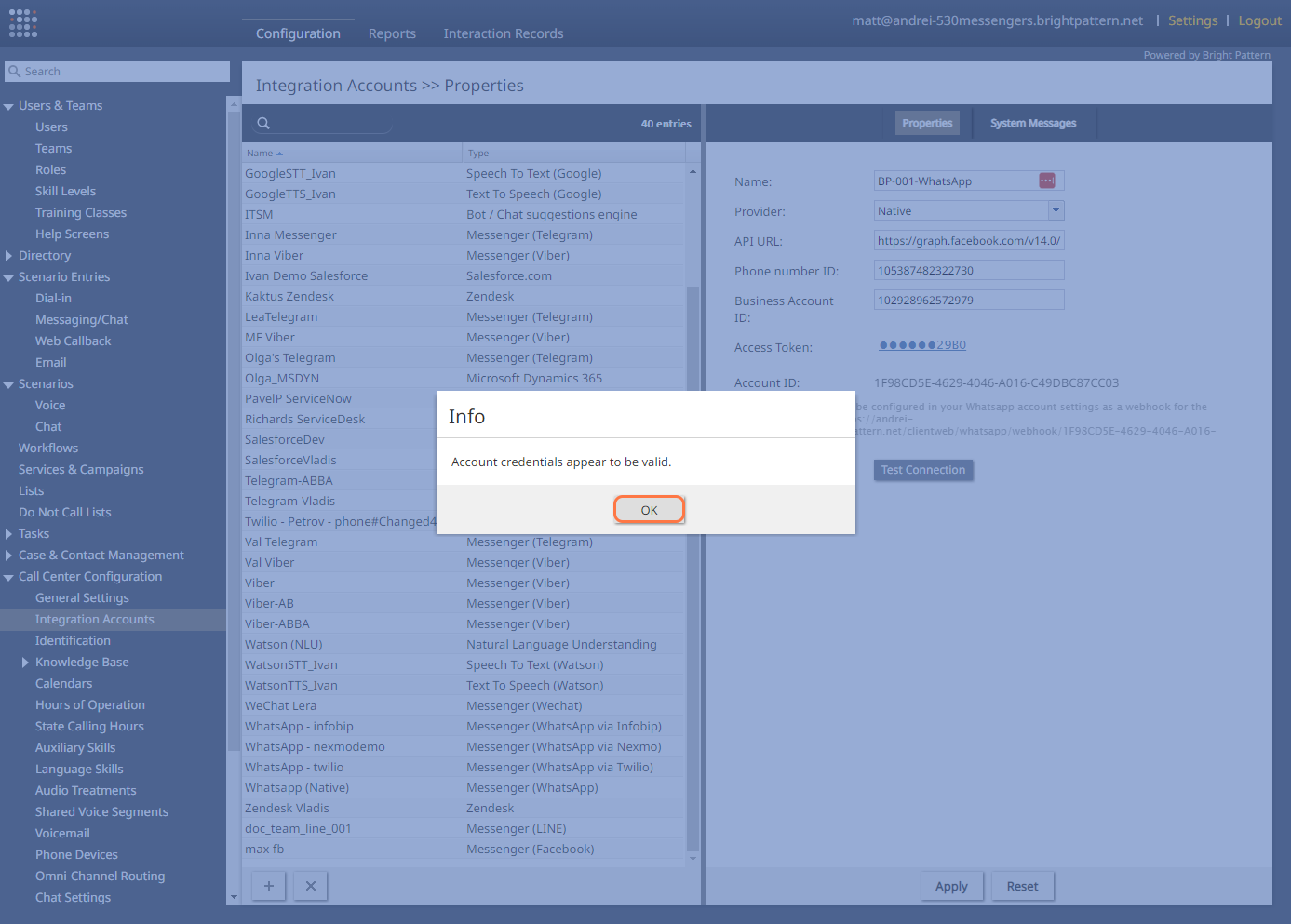Open the app launcher grid icon
This screenshot has height=924, width=1291.
[23, 23]
